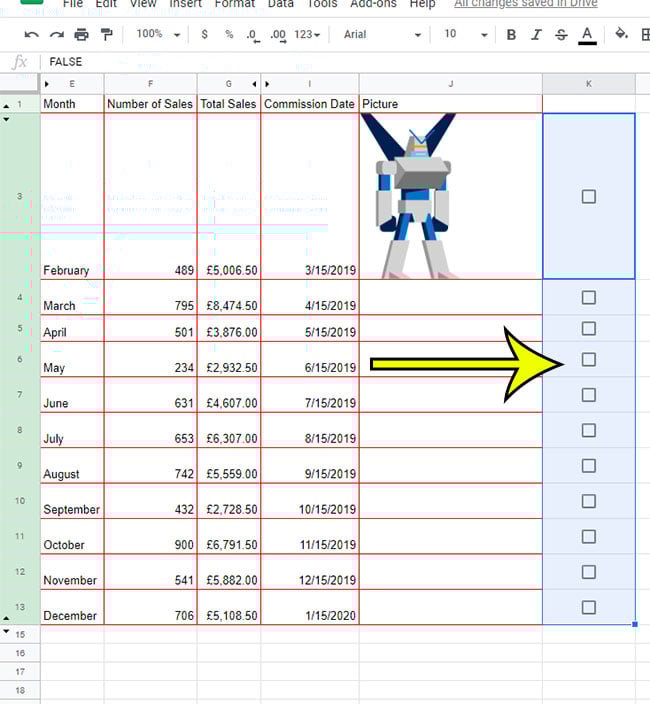This screenshot has width=650, height=704.
Task: Apply strikethrough formatting
Action: tap(561, 35)
